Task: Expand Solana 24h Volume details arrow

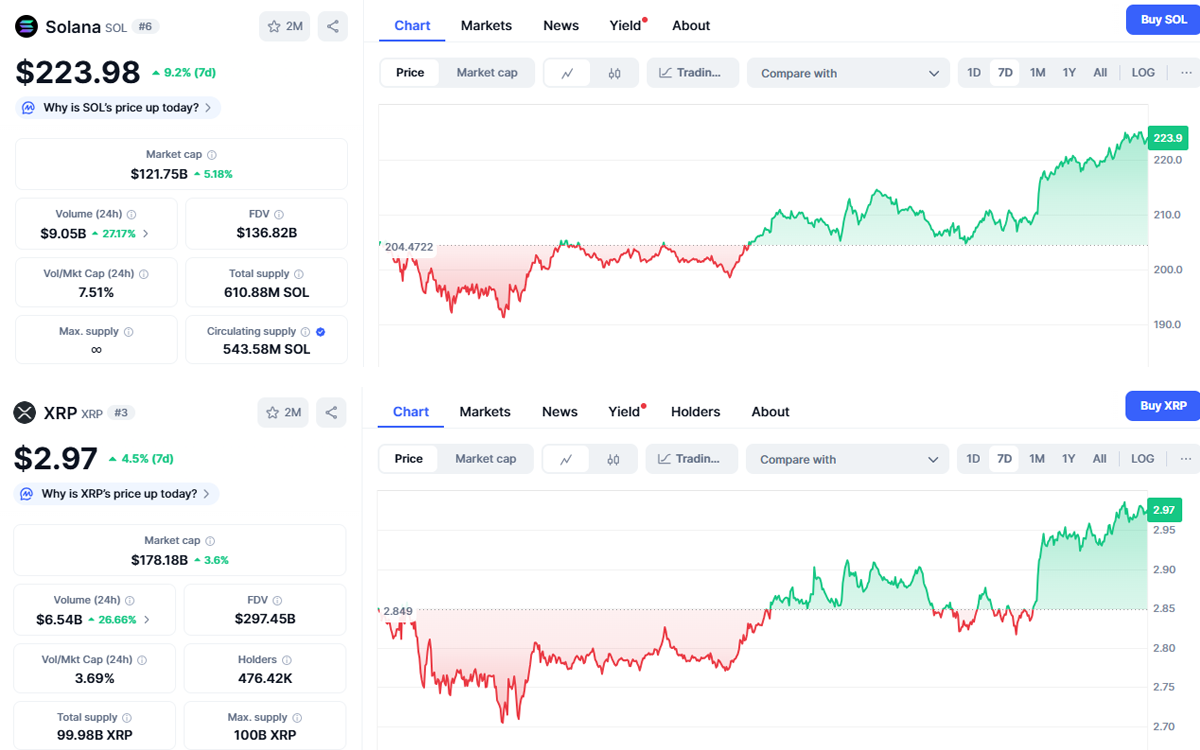Action: [146, 234]
